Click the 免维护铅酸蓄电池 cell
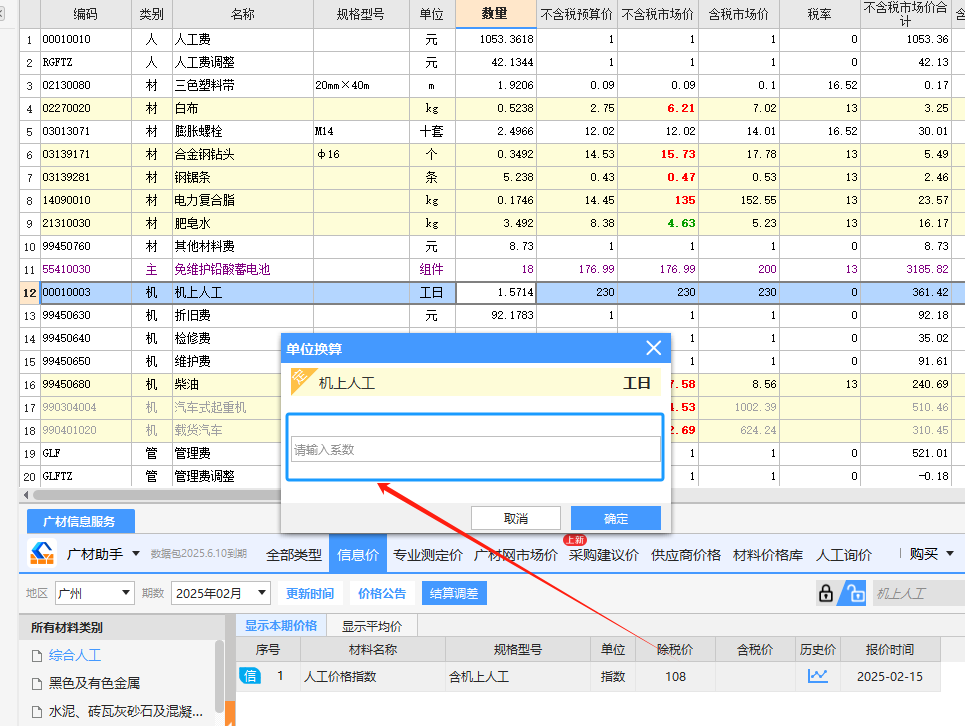The height and width of the screenshot is (726, 965). point(242,269)
